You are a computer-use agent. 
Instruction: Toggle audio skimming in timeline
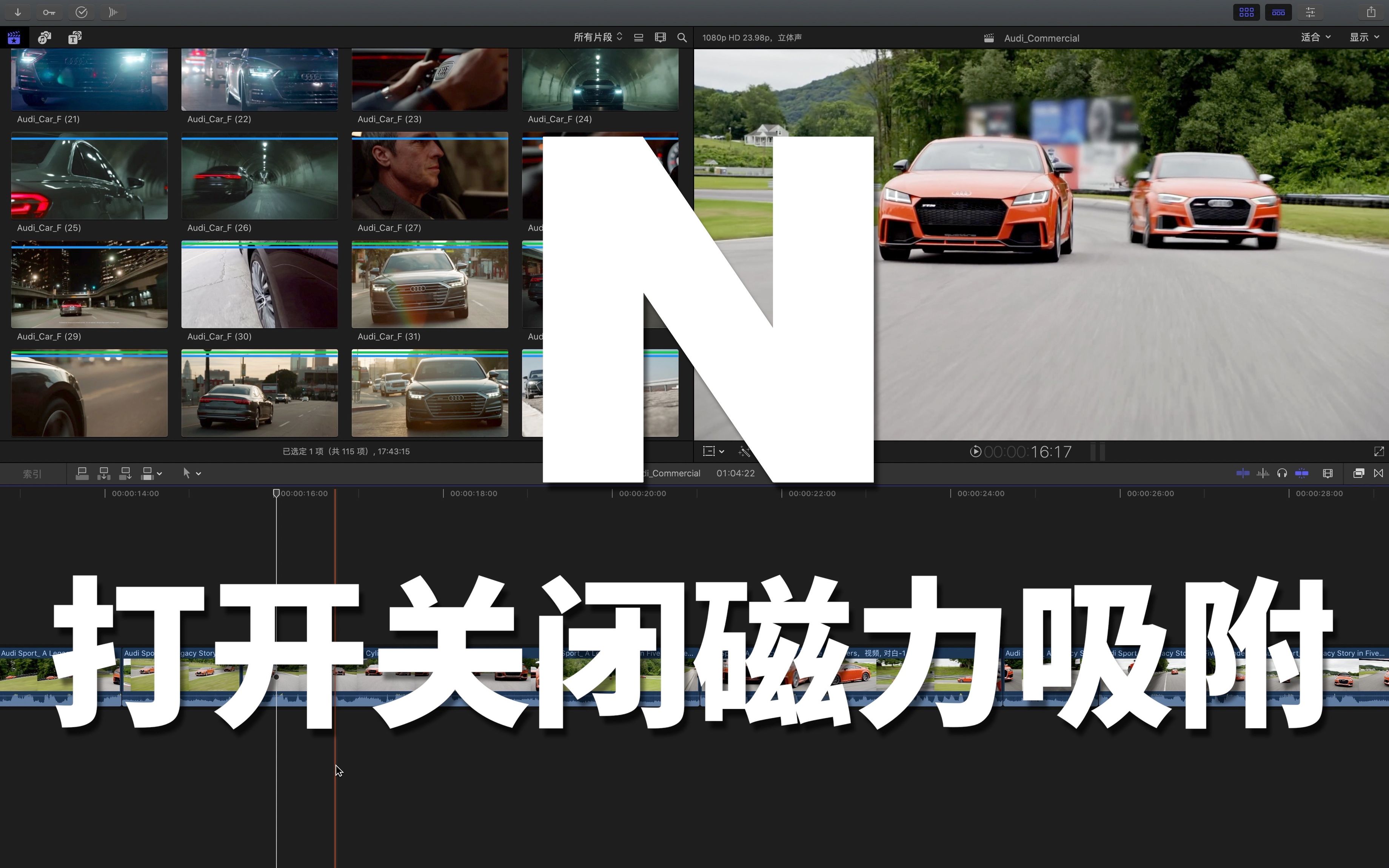point(1263,474)
